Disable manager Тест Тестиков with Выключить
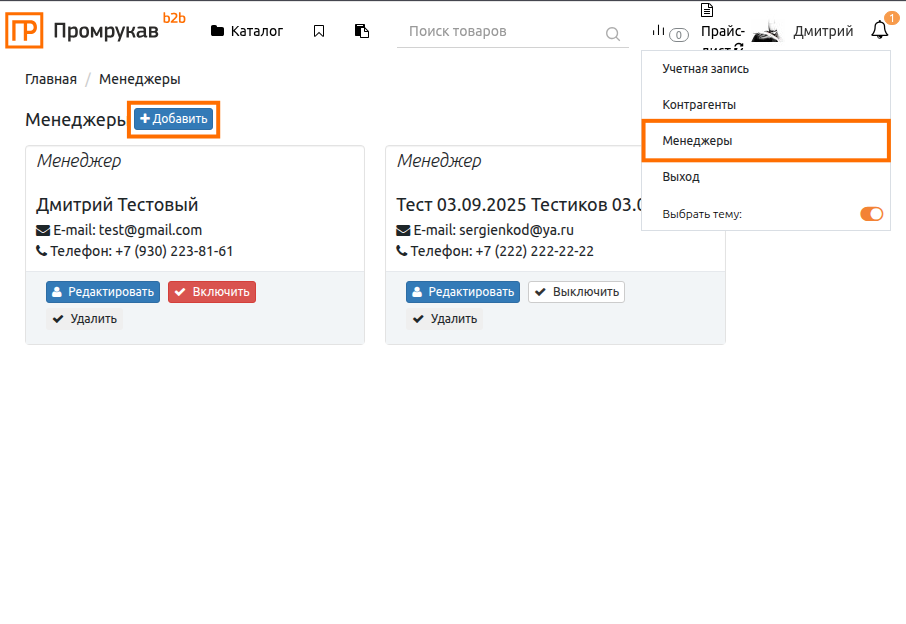The width and height of the screenshot is (906, 624). point(576,292)
